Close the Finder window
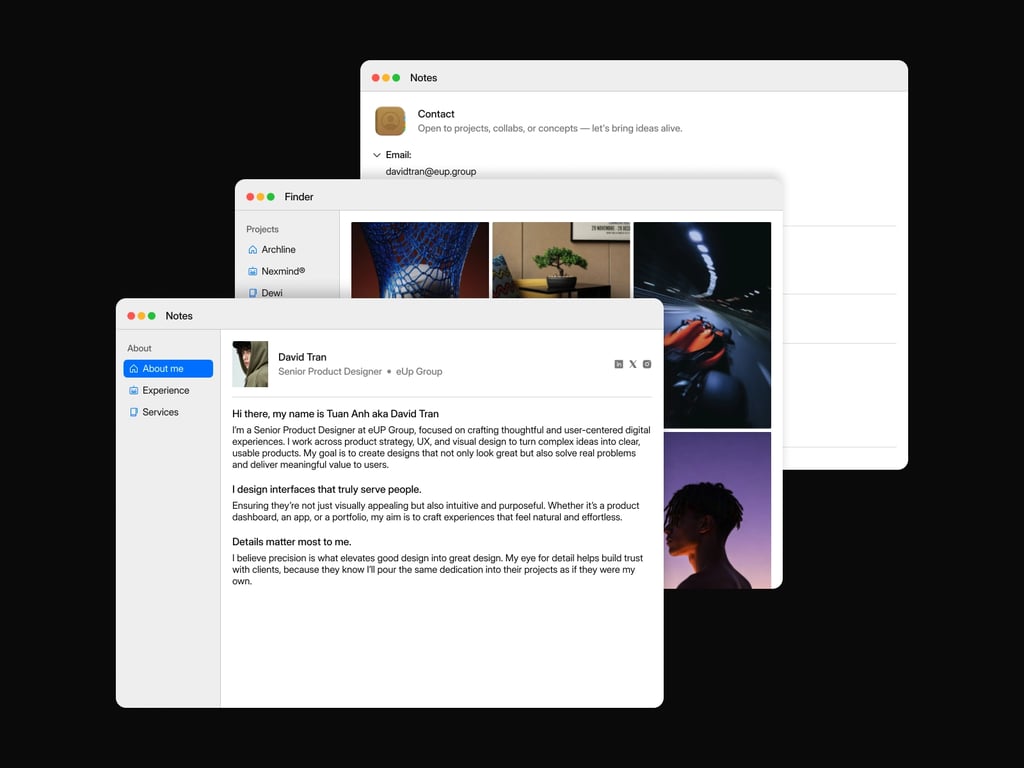The image size is (1024, 768). (x=250, y=197)
